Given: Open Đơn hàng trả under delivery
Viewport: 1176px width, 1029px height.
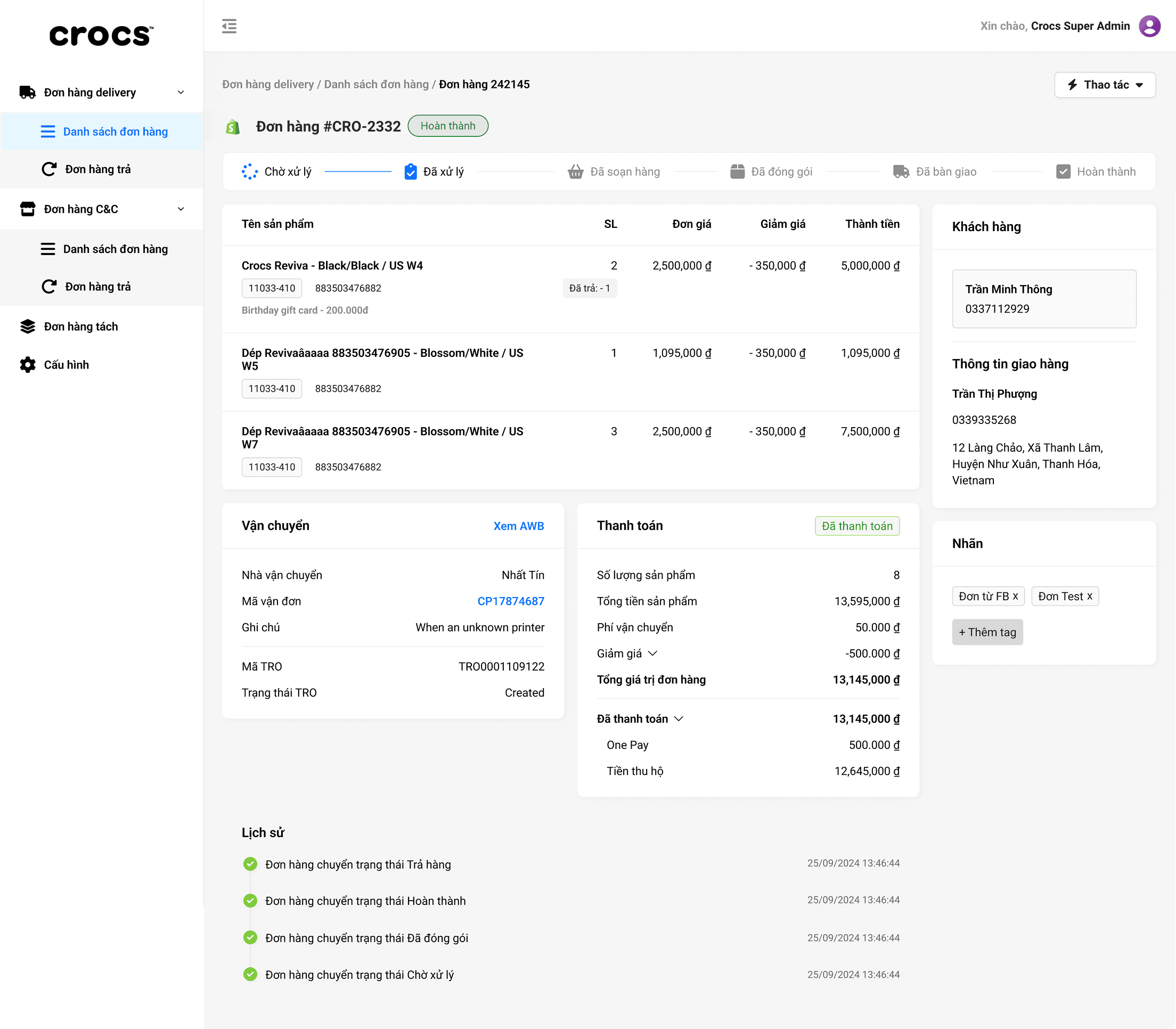Looking at the screenshot, I should click(x=102, y=169).
